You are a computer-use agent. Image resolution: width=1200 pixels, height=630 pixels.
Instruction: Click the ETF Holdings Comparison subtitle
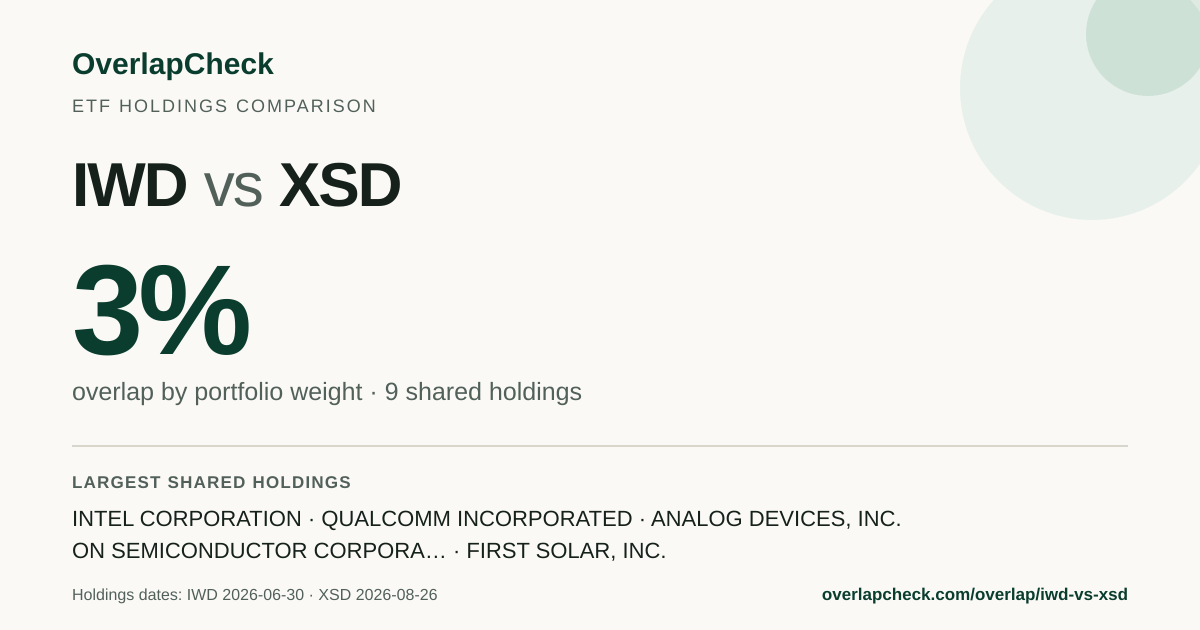pos(224,106)
